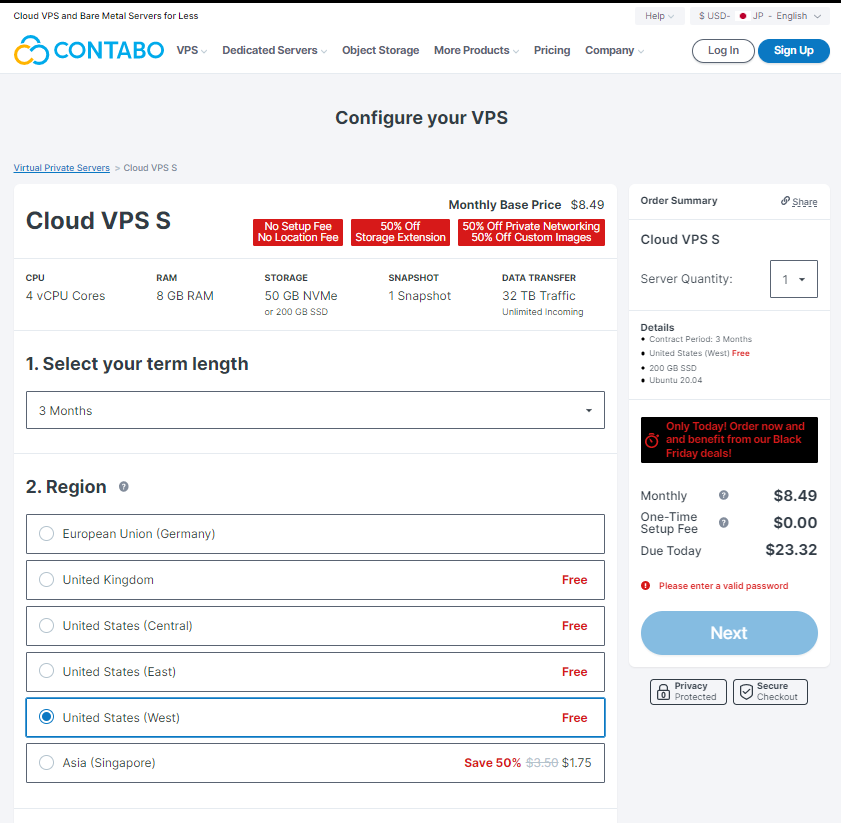This screenshot has height=823, width=841.
Task: Click 'Contract Period: 3 Months' detail
Action: pos(700,340)
